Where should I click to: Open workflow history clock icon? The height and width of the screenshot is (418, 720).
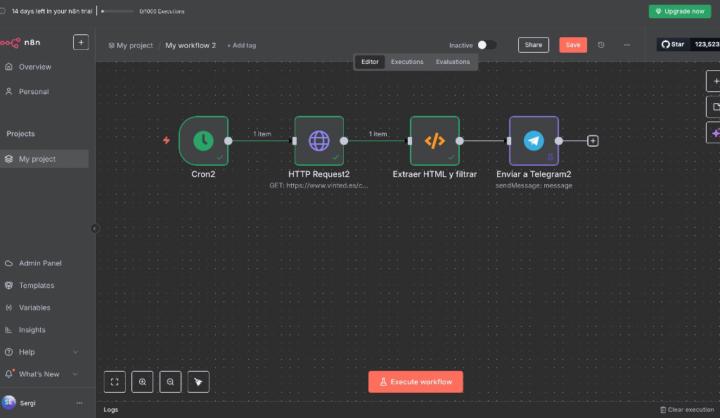click(601, 45)
